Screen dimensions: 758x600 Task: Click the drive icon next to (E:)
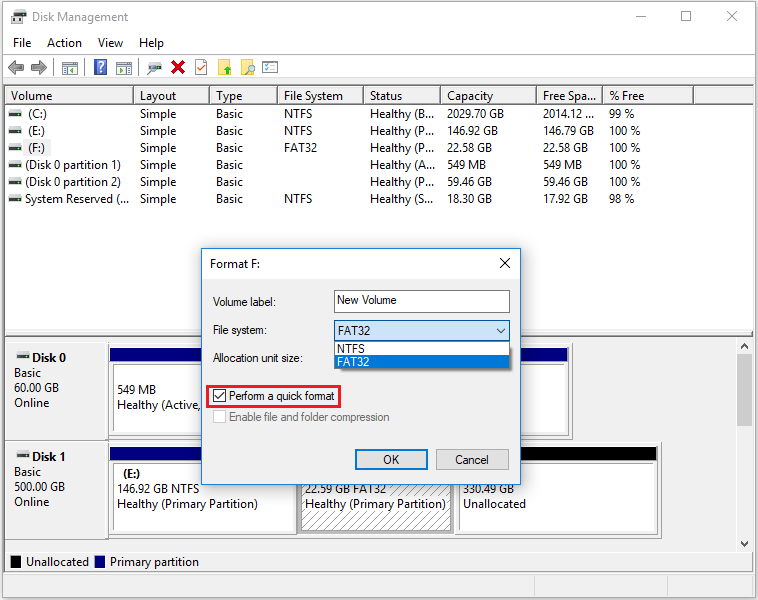pyautogui.click(x=15, y=131)
